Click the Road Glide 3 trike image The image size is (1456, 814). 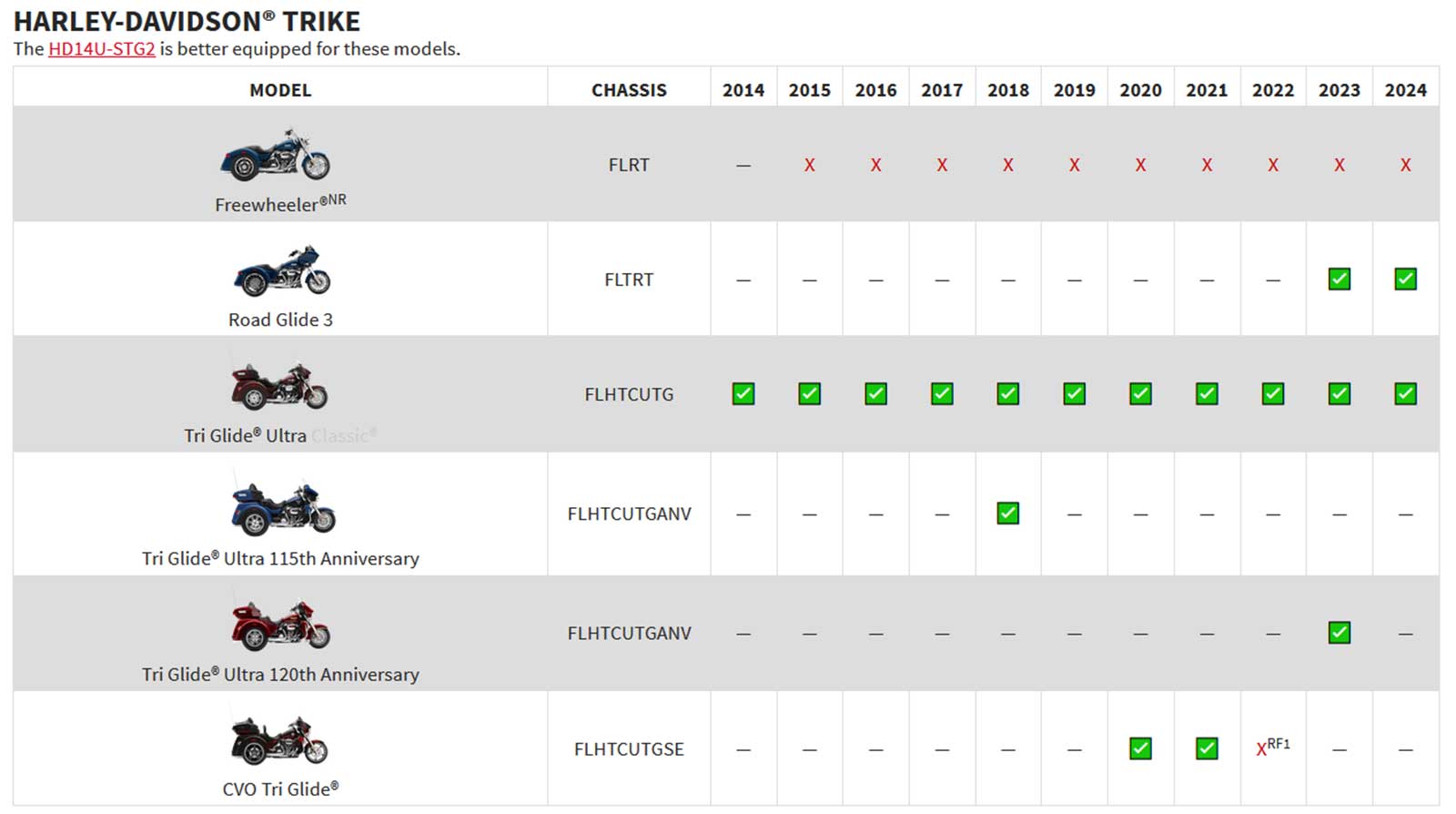coord(282,271)
